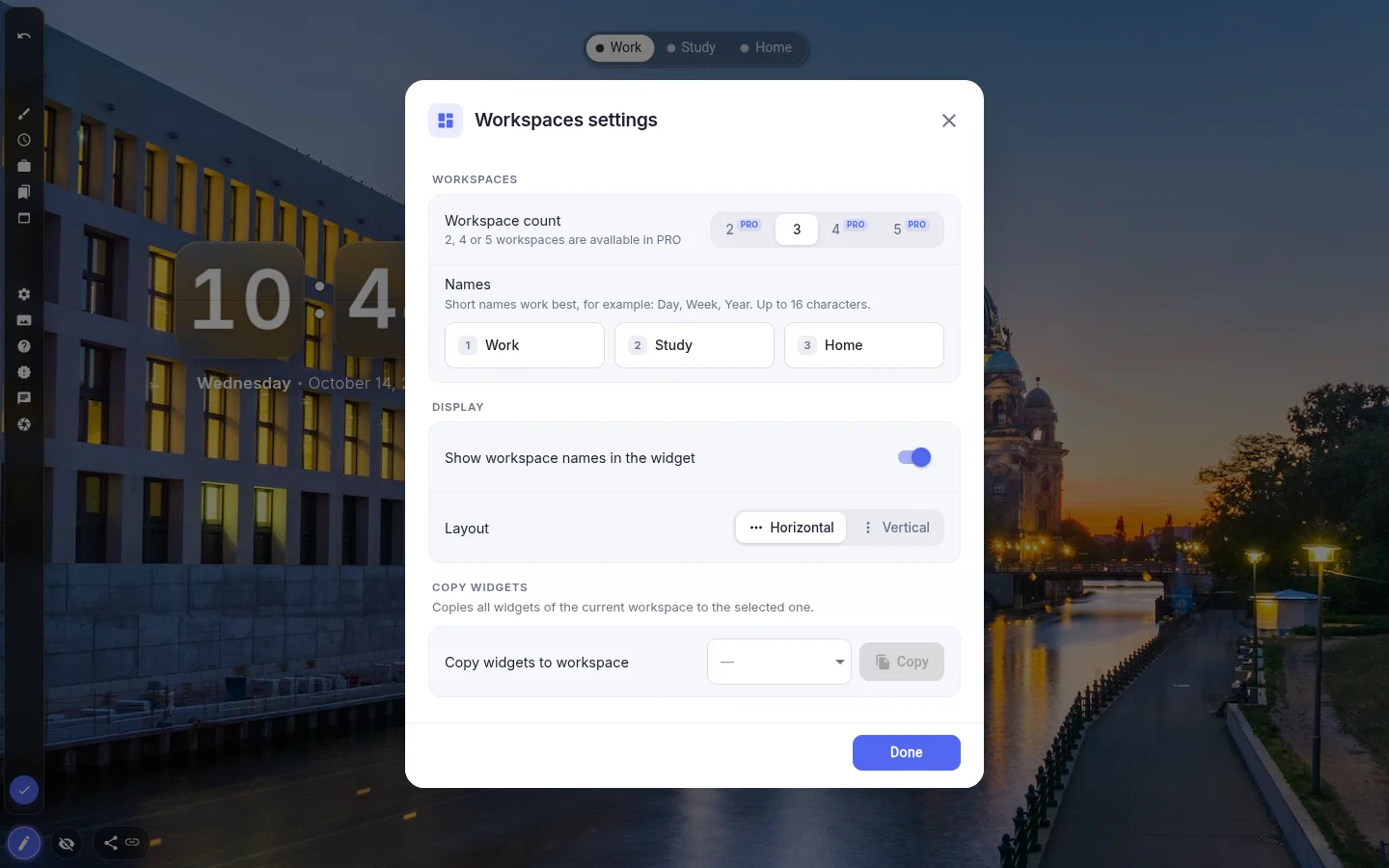1389x868 pixels.
Task: Click the undo arrow in the sidebar
Action: click(24, 36)
